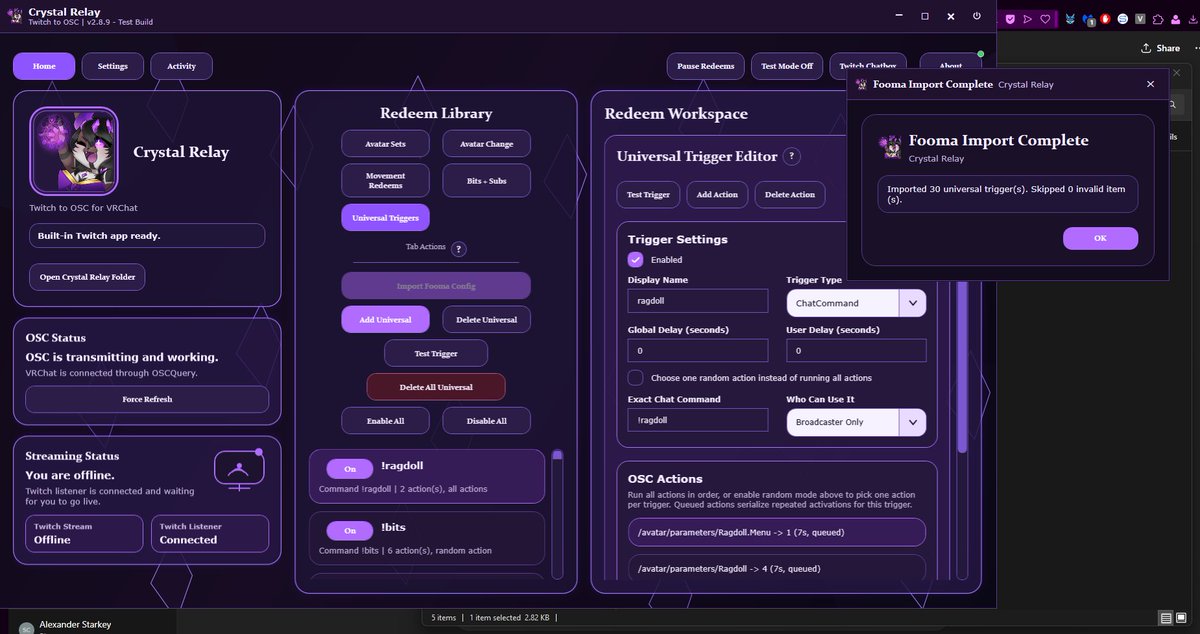This screenshot has height=634, width=1200.
Task: Click Open Crystal Relay Folder button
Action: coord(87,277)
